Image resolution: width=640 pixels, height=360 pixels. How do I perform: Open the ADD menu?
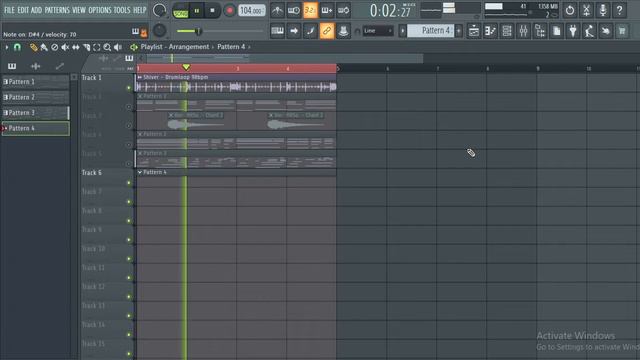pos(36,10)
